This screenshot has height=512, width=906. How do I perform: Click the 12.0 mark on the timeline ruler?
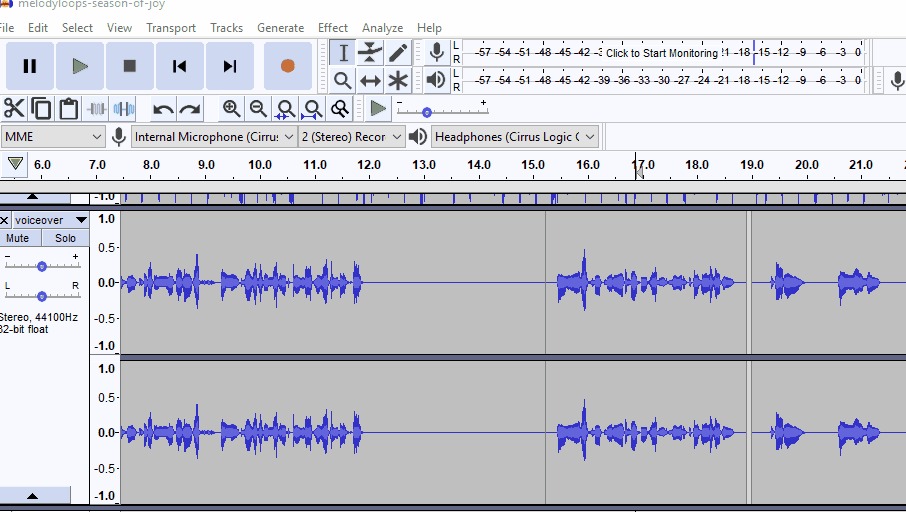[369, 165]
